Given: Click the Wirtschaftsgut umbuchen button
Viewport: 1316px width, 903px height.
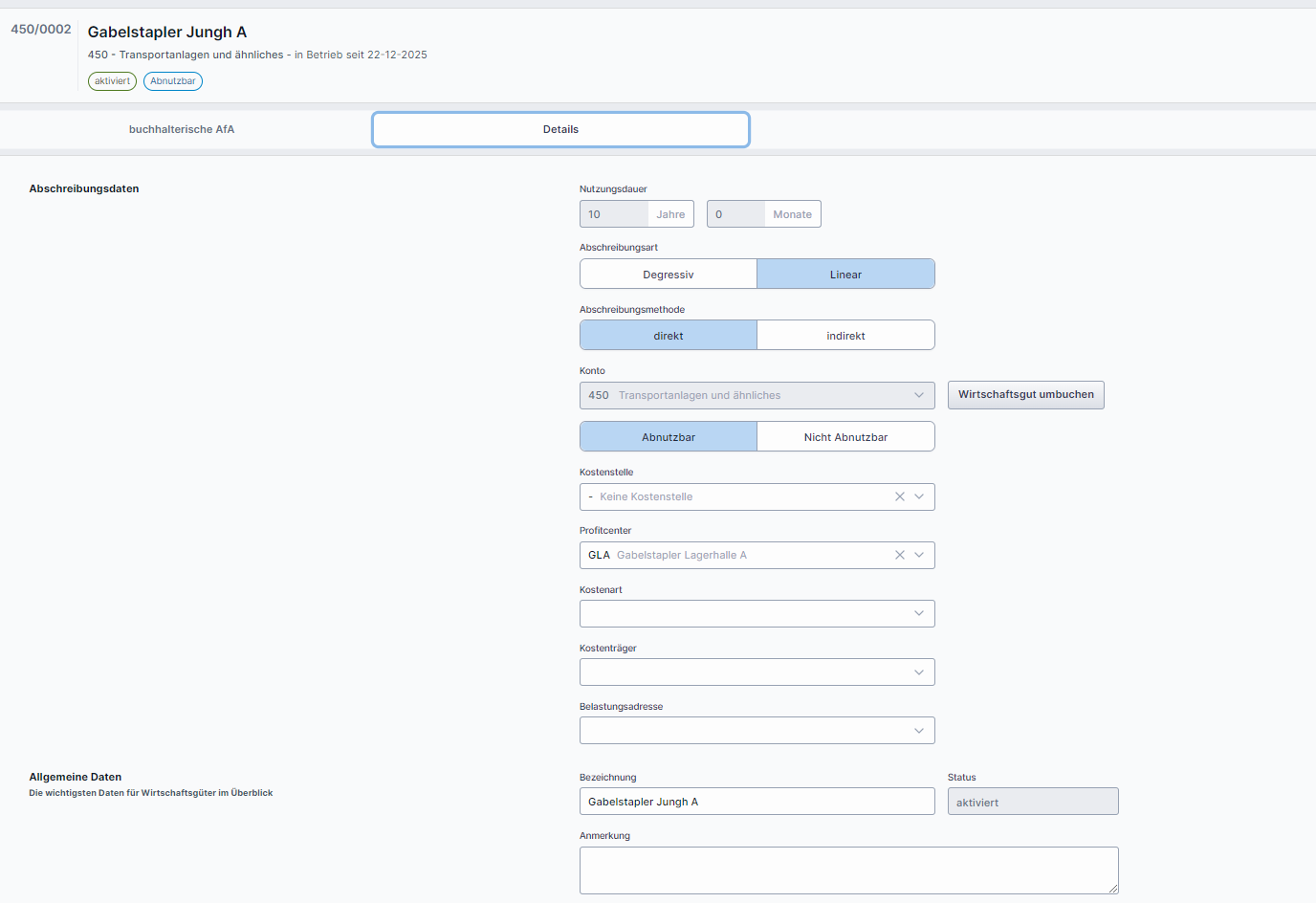Looking at the screenshot, I should 1025,395.
